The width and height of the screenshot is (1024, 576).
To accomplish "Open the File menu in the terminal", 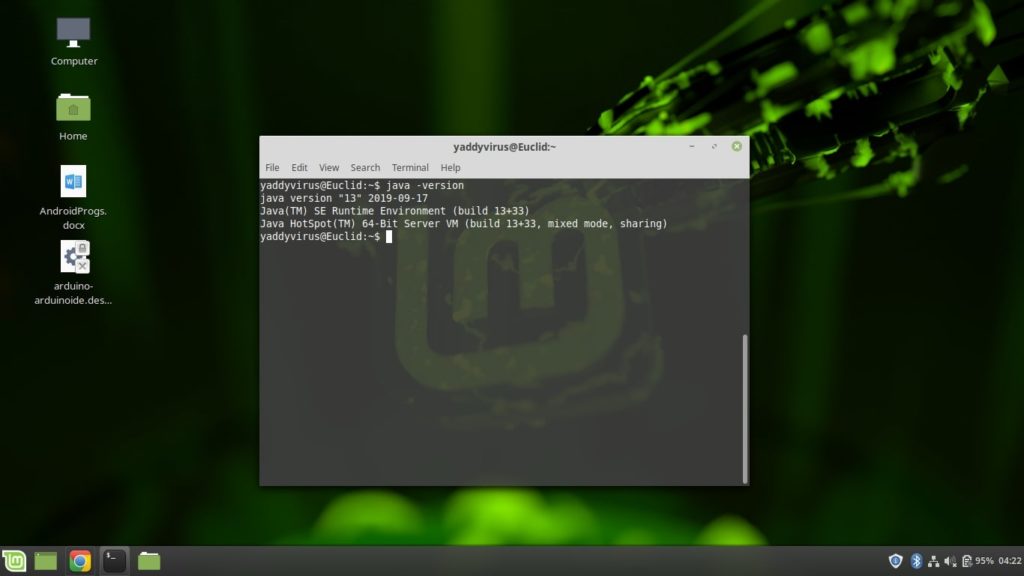I will click(x=271, y=167).
